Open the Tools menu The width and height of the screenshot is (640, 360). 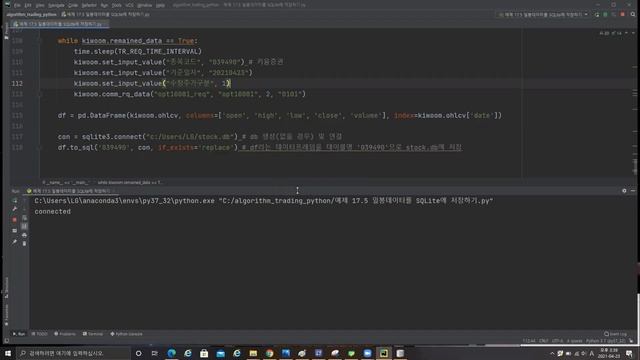click(x=117, y=5)
